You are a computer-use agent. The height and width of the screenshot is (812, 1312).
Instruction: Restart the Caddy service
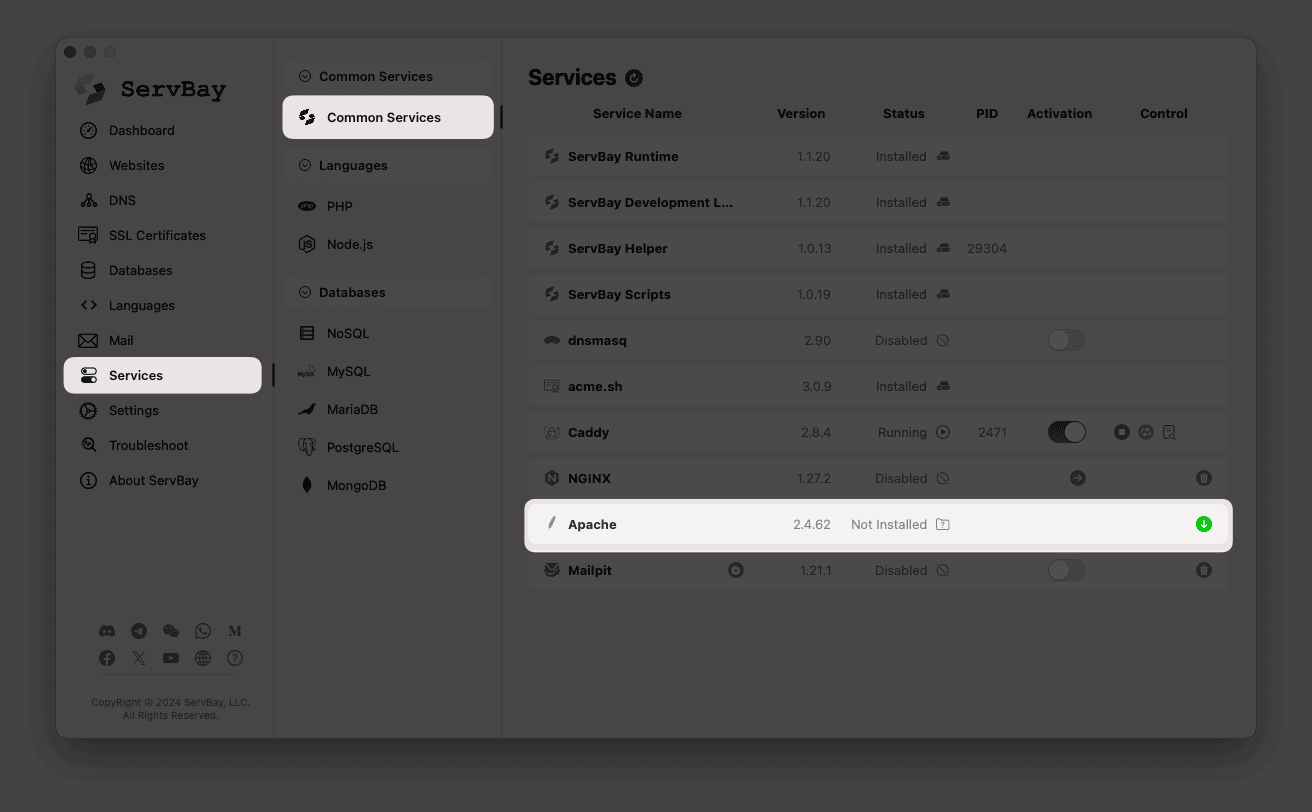[x=1146, y=432]
